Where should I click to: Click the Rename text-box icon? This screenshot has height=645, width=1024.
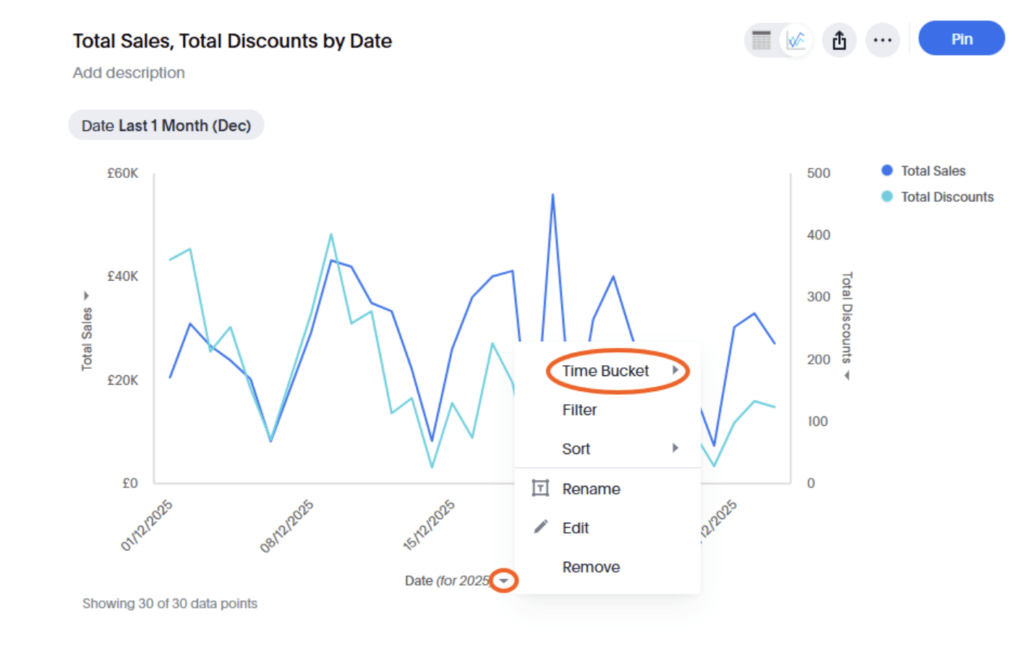click(541, 489)
